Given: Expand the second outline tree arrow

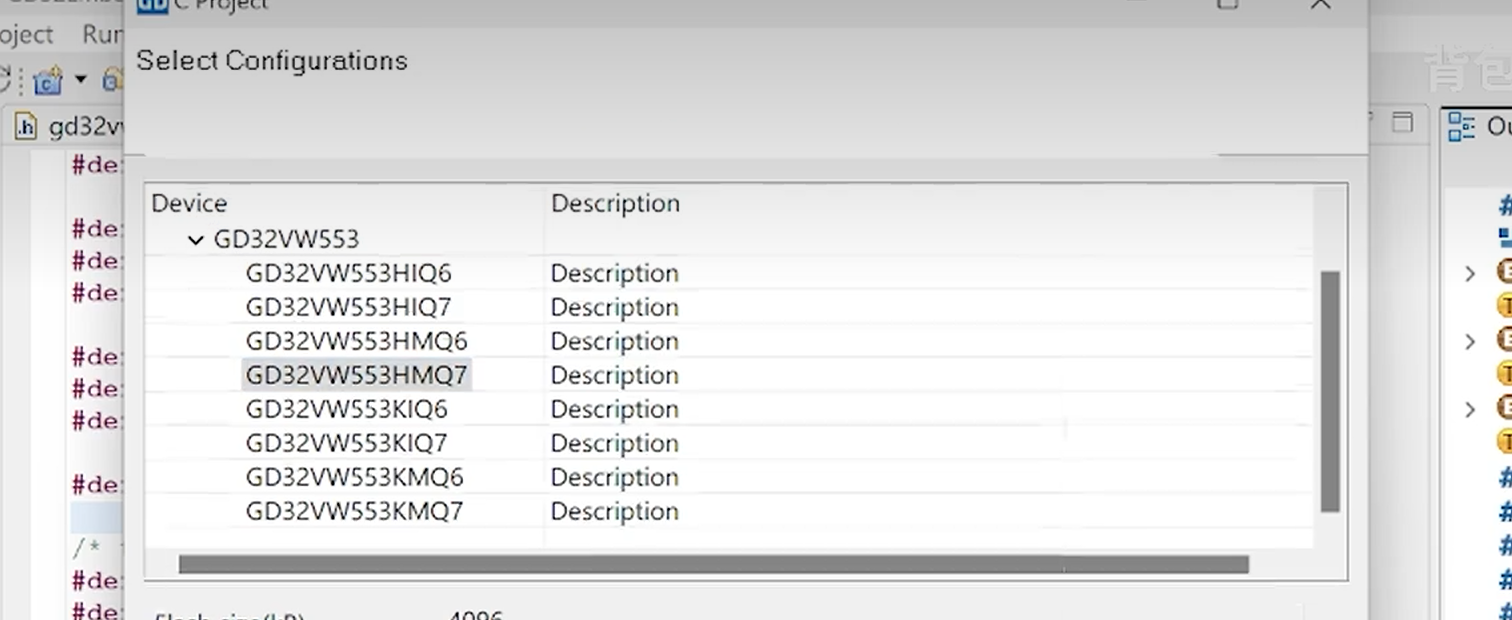Looking at the screenshot, I should 1470,341.
